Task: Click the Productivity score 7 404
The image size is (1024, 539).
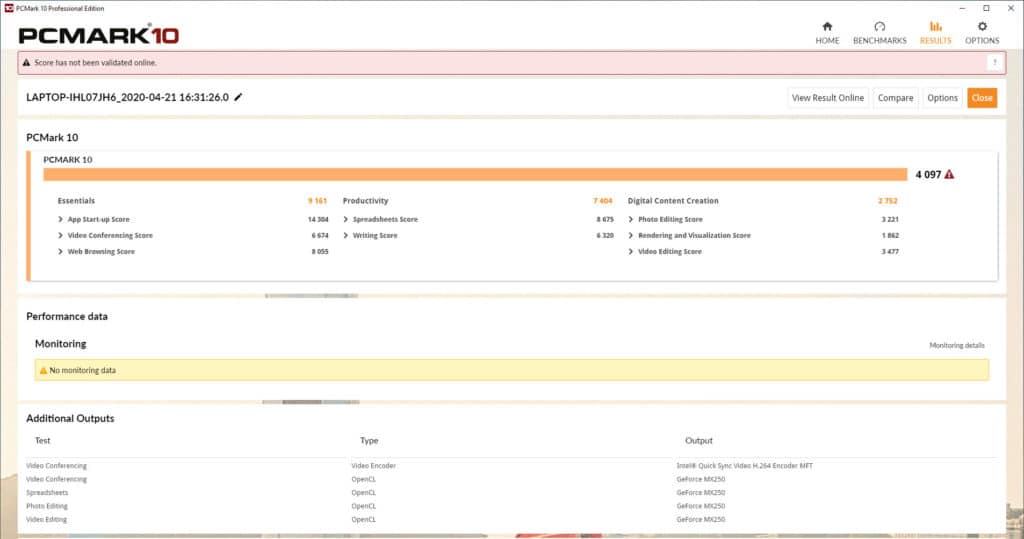Action: (x=603, y=201)
